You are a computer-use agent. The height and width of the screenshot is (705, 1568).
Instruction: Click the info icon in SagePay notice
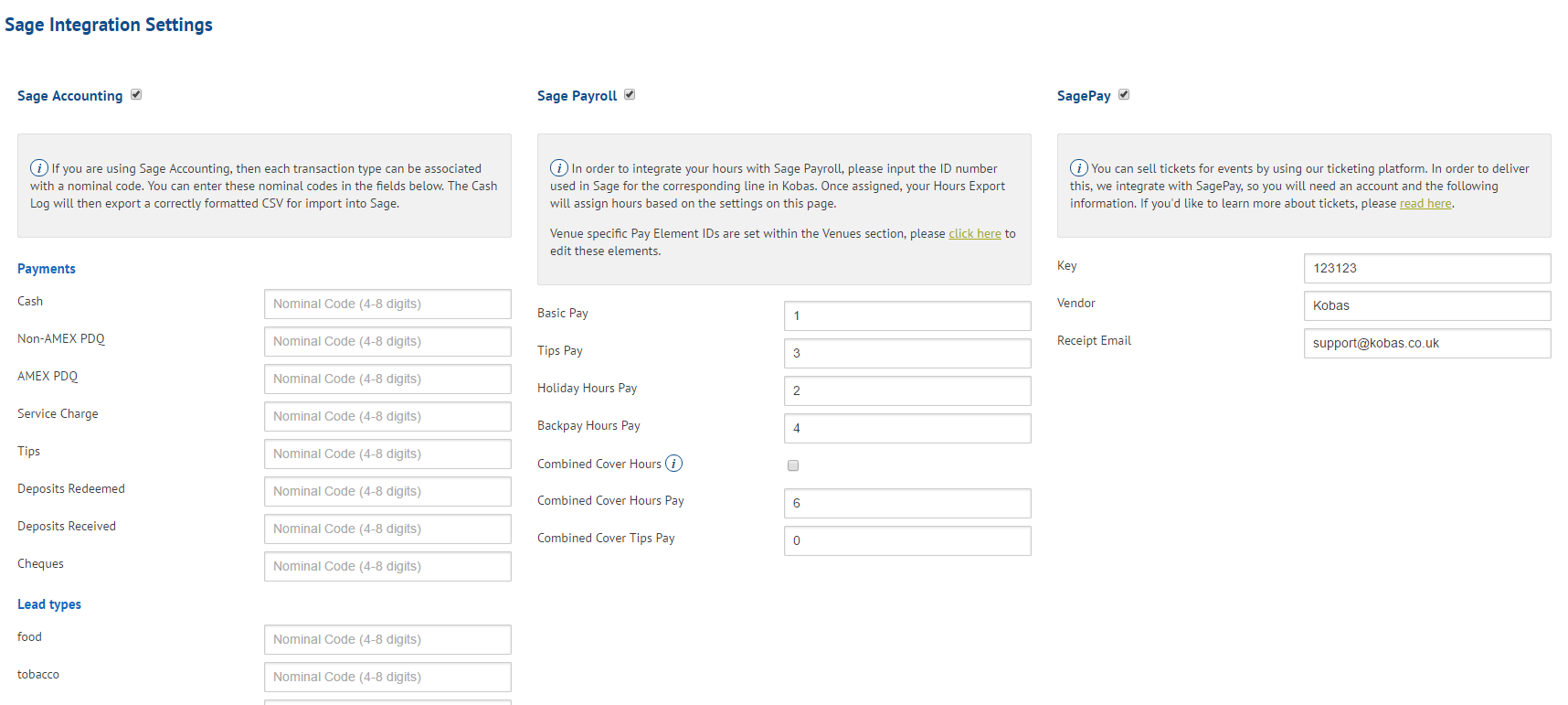(1079, 167)
